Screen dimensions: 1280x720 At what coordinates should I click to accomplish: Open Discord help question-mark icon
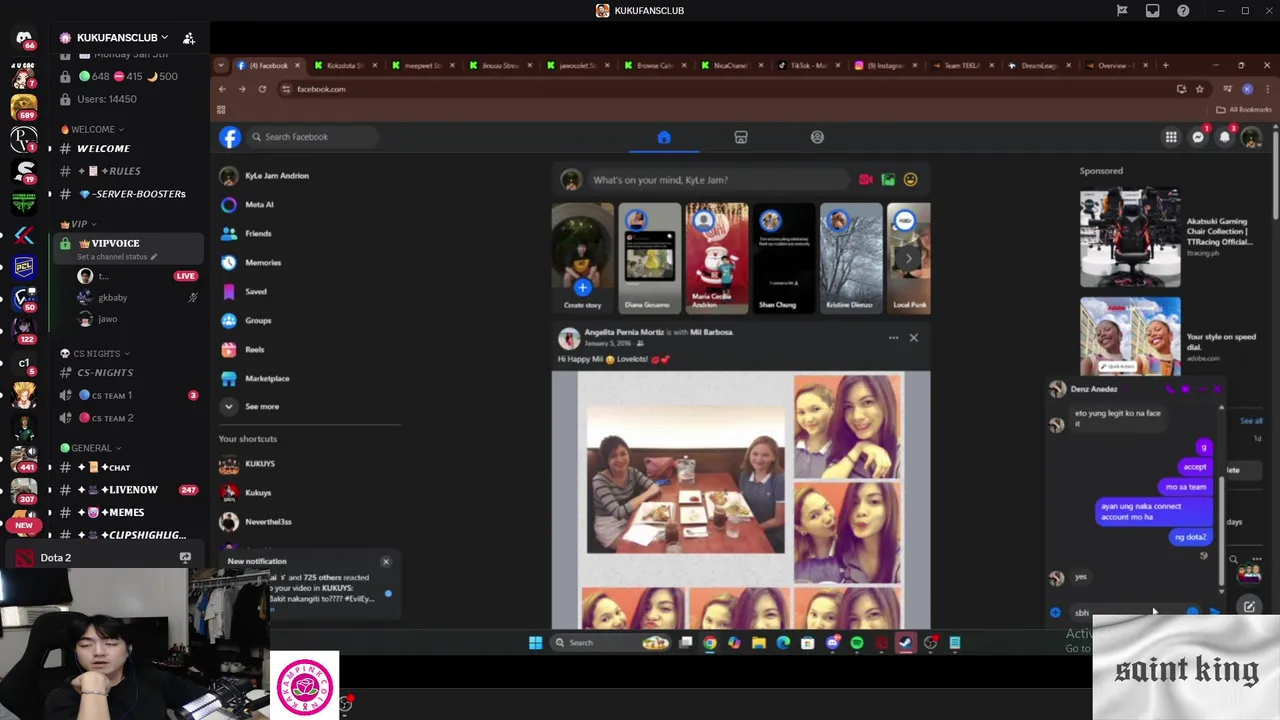tap(1183, 11)
